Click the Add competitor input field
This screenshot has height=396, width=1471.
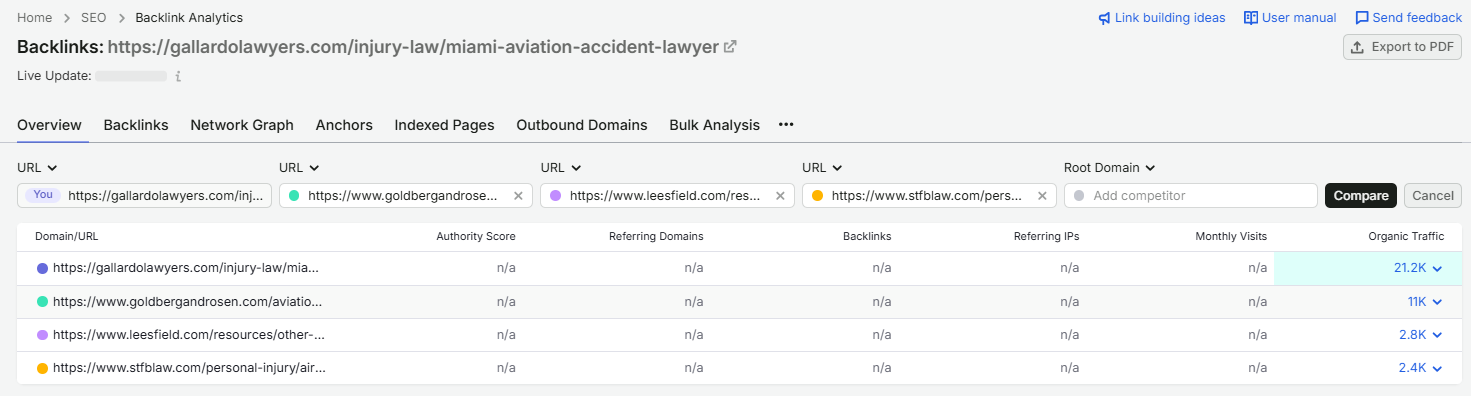coord(1190,196)
